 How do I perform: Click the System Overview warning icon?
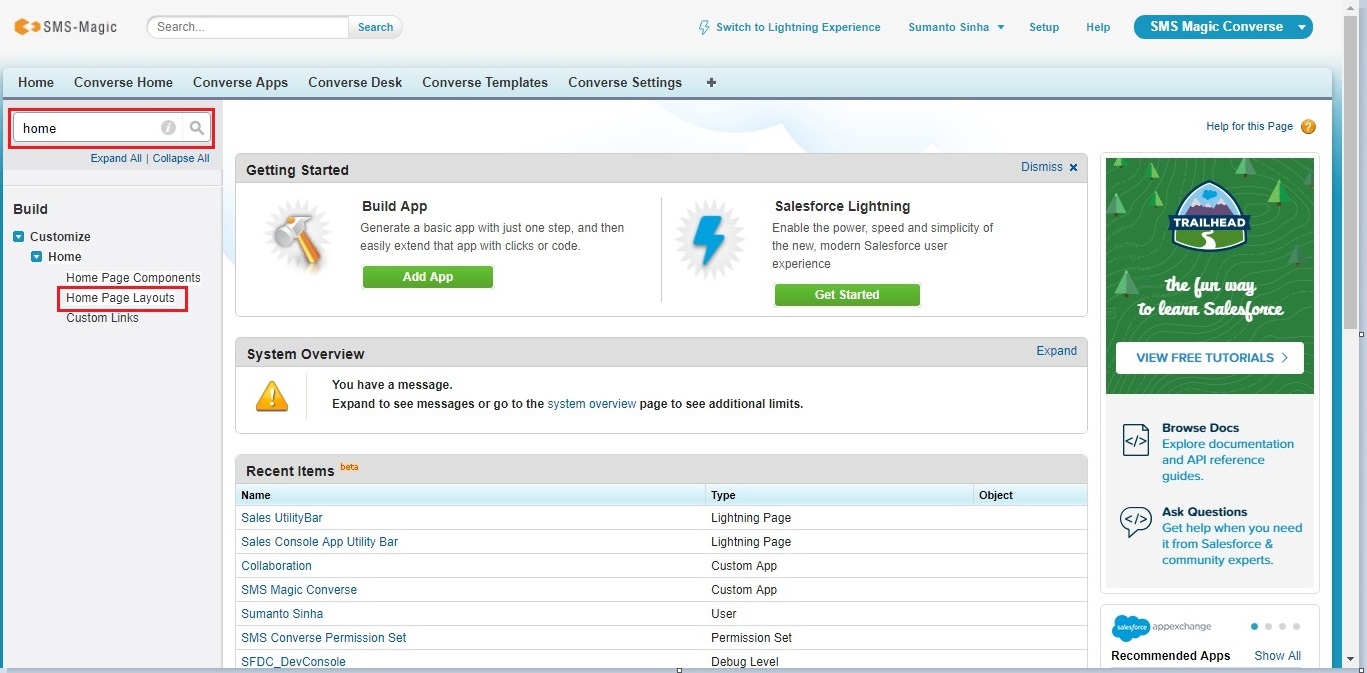[272, 397]
